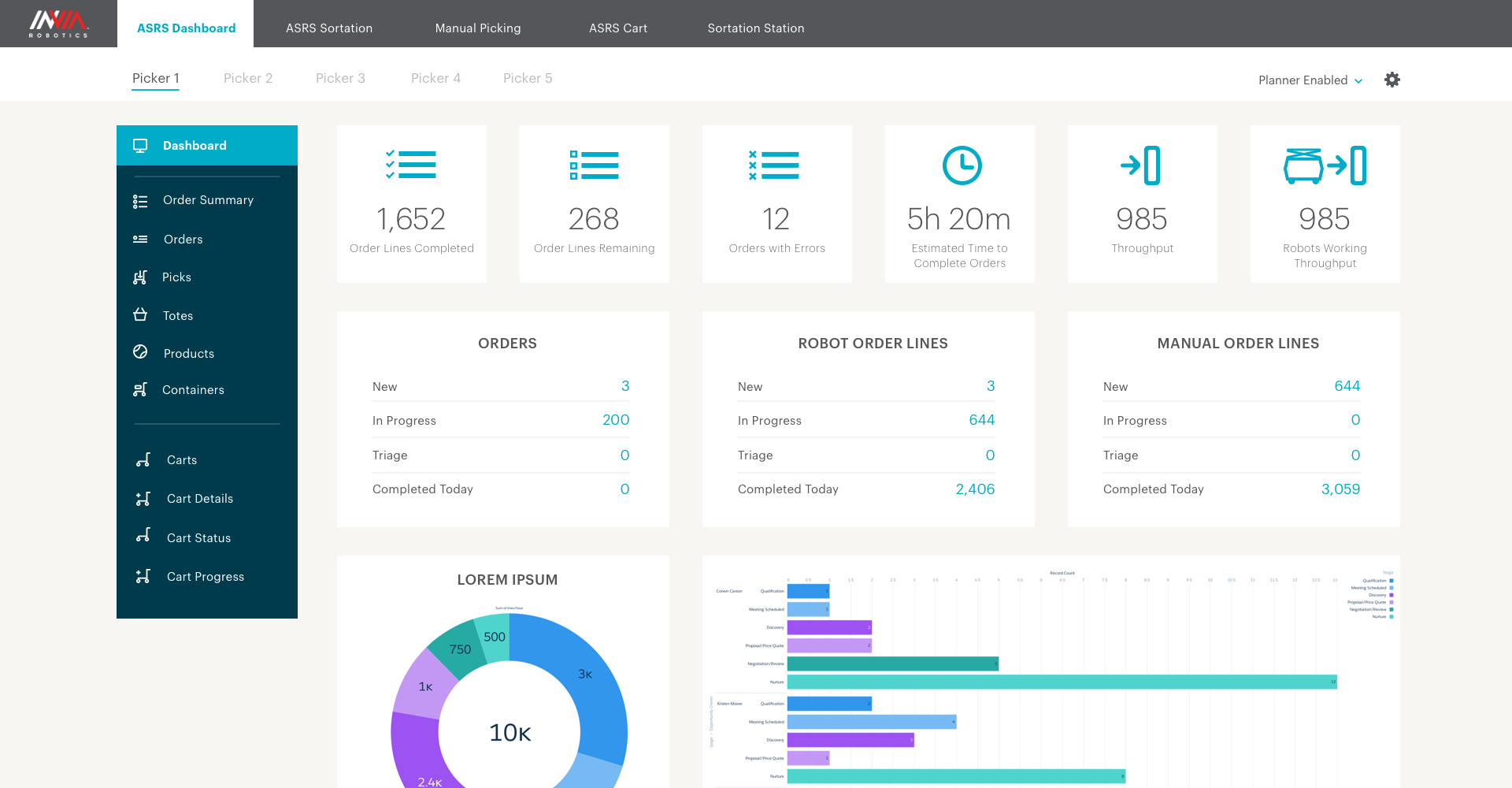Click the Orders with Errors icon
This screenshot has height=788, width=1512.
[x=774, y=165]
